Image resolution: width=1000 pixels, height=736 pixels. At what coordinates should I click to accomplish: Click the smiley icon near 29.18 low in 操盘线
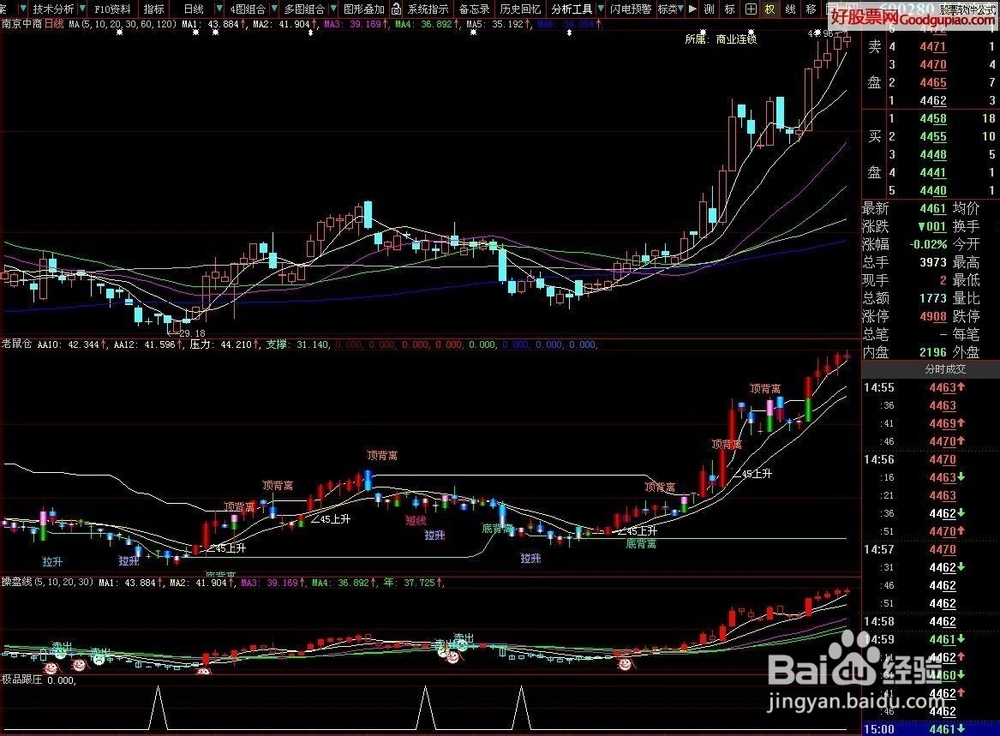coord(204,670)
